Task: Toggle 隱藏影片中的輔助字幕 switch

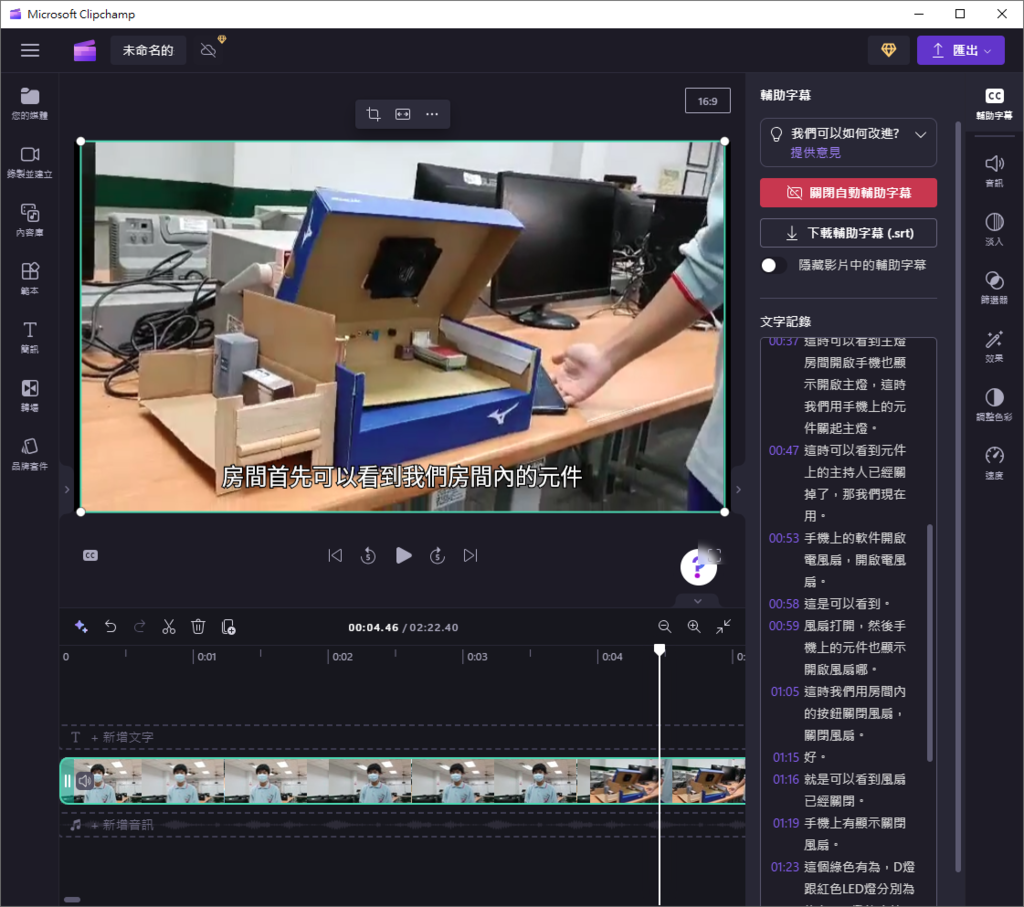Action: 773,265
